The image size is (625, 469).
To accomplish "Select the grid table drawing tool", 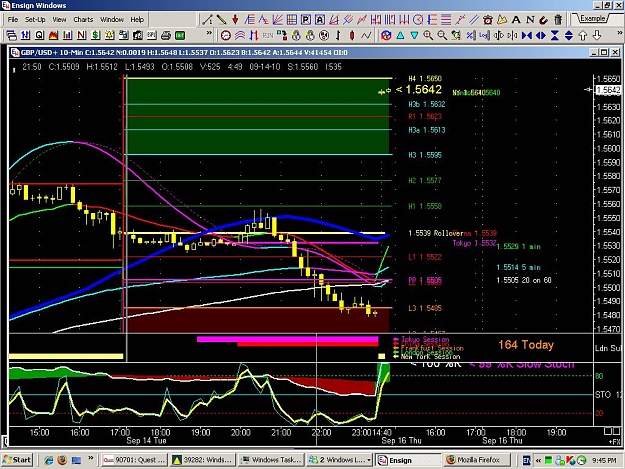I will coord(291,20).
